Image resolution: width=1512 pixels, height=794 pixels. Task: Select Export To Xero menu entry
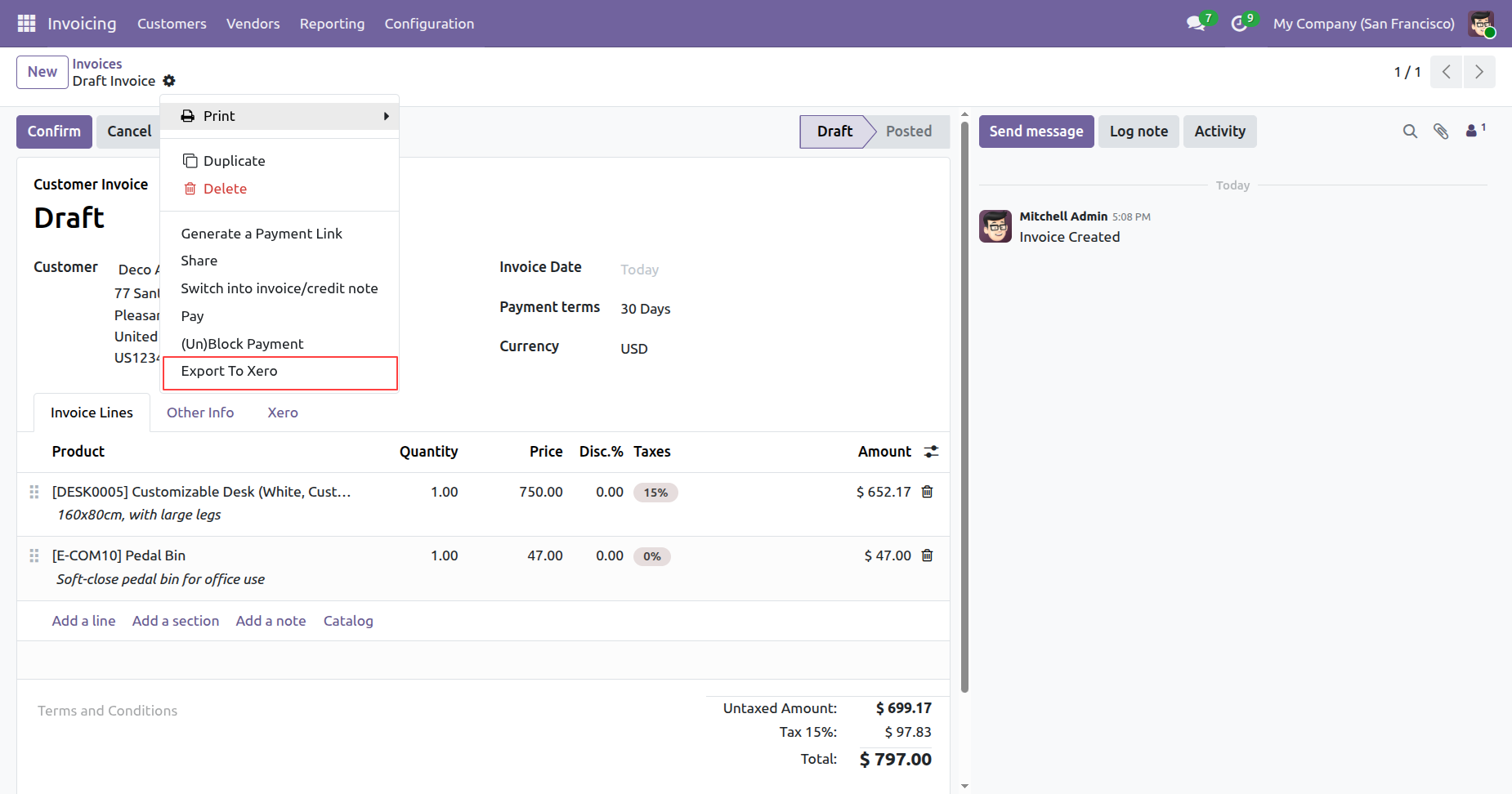(280, 371)
